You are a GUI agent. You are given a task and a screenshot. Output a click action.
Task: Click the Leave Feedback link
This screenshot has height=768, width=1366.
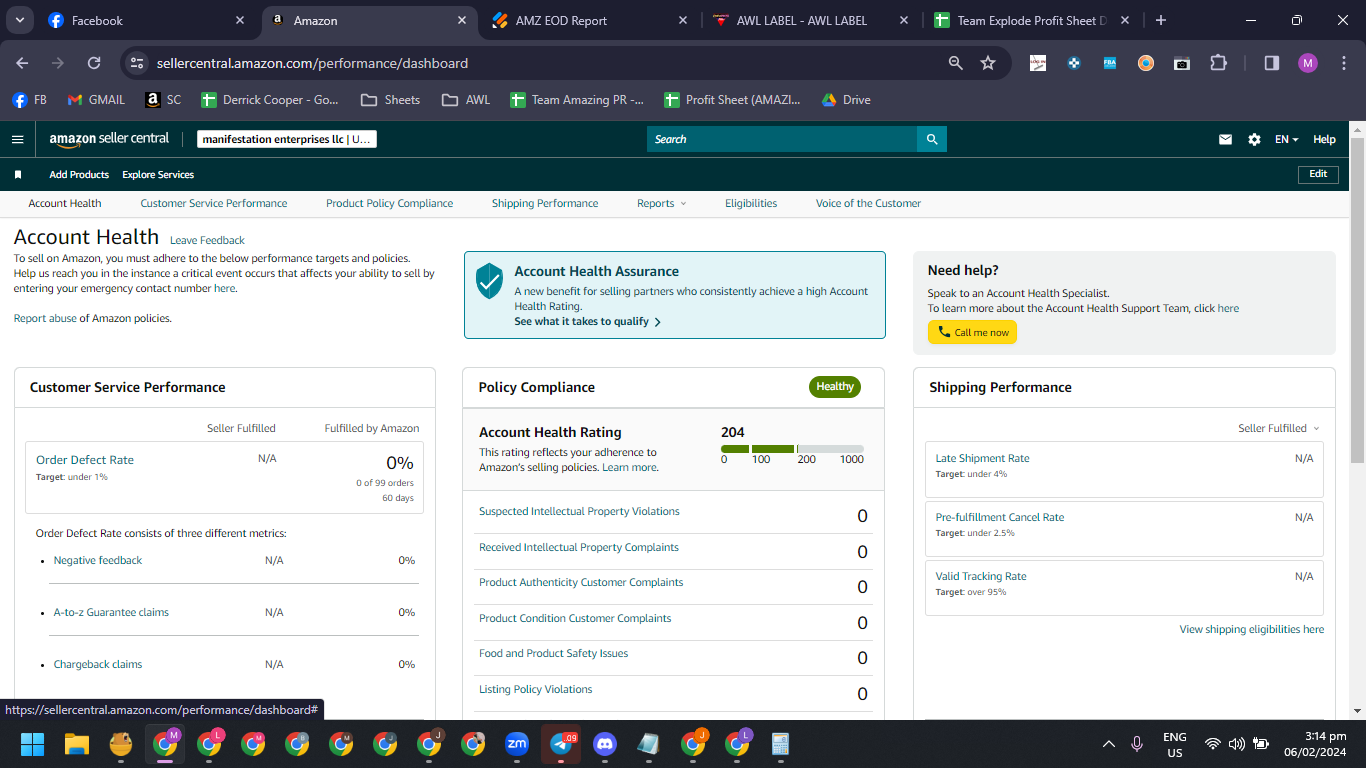click(x=207, y=241)
